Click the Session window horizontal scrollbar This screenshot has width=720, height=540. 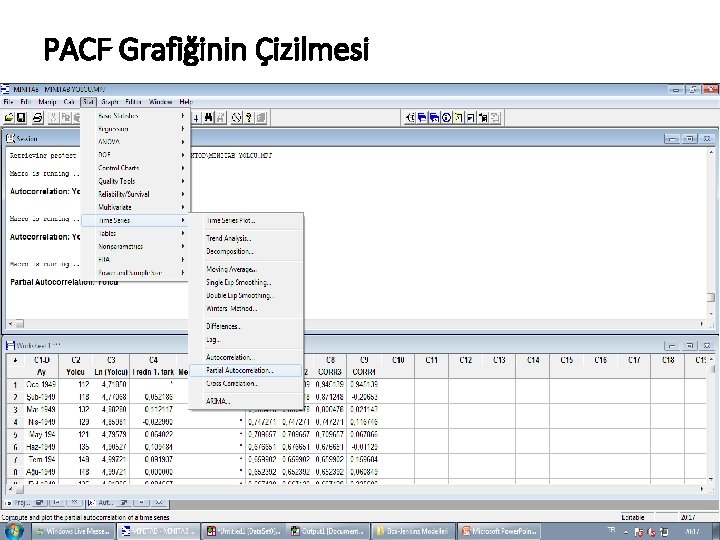[356, 324]
